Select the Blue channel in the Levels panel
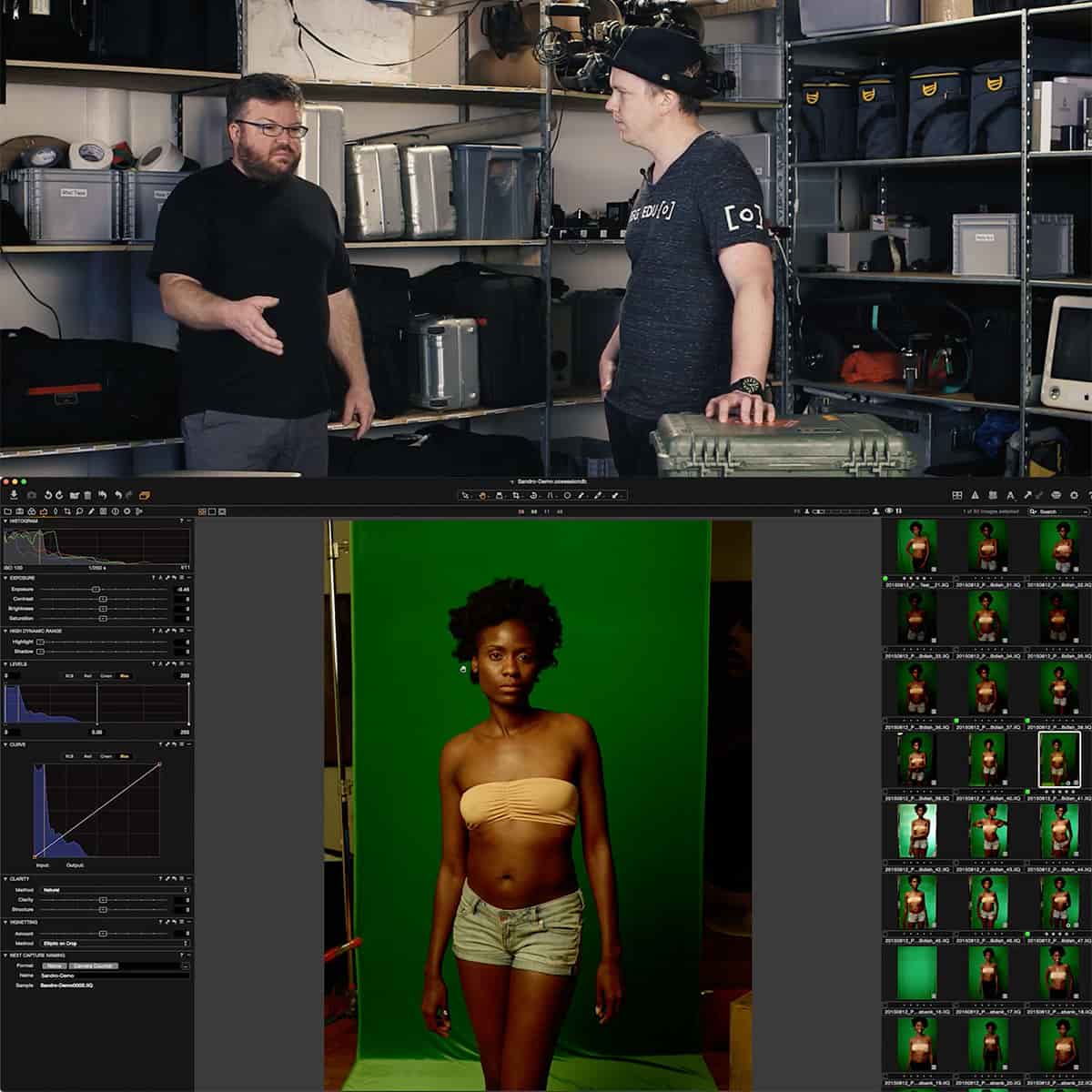Image resolution: width=1092 pixels, height=1092 pixels. pyautogui.click(x=125, y=675)
